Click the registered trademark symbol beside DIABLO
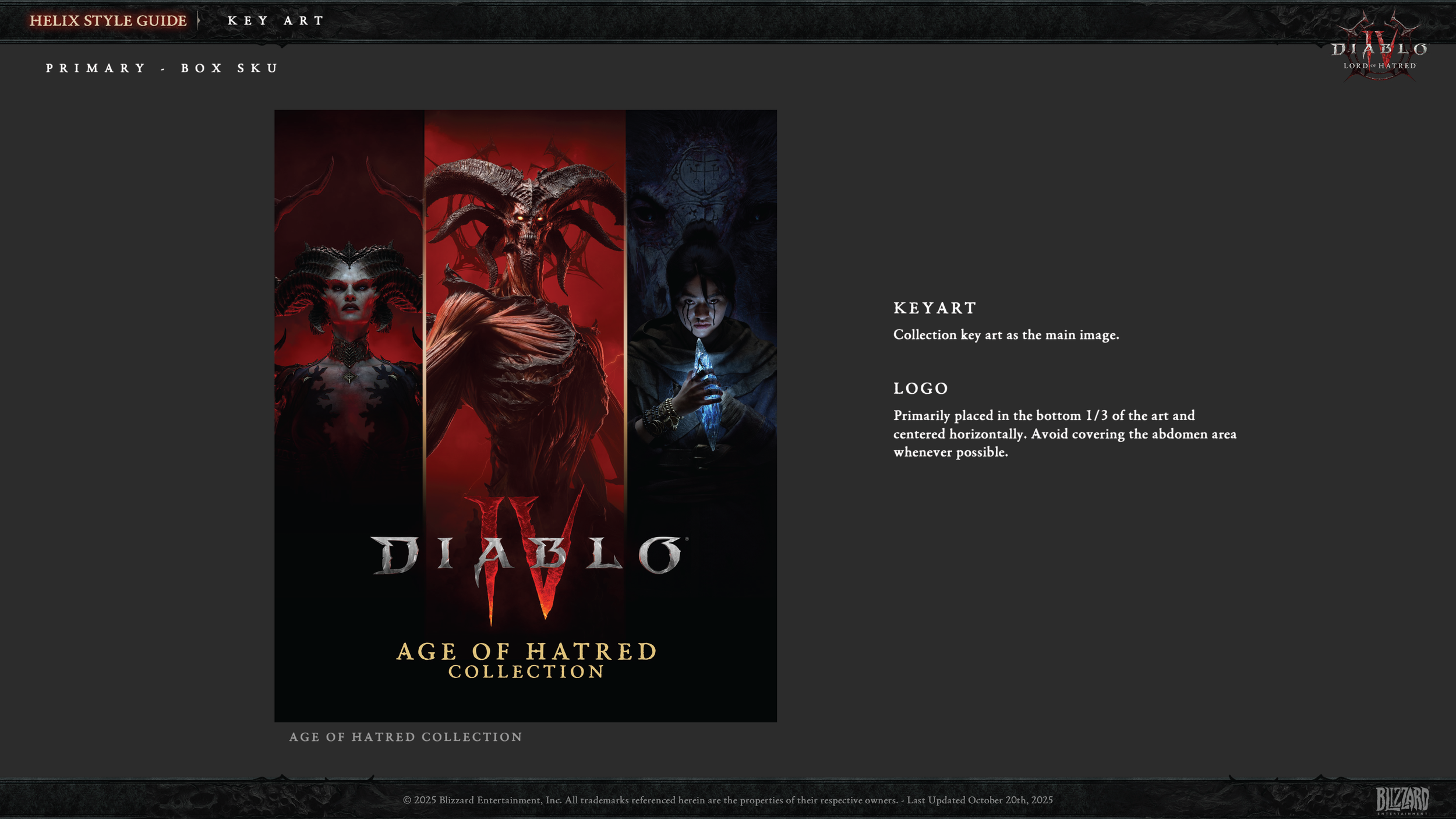The width and height of the screenshot is (1456, 819). click(687, 539)
